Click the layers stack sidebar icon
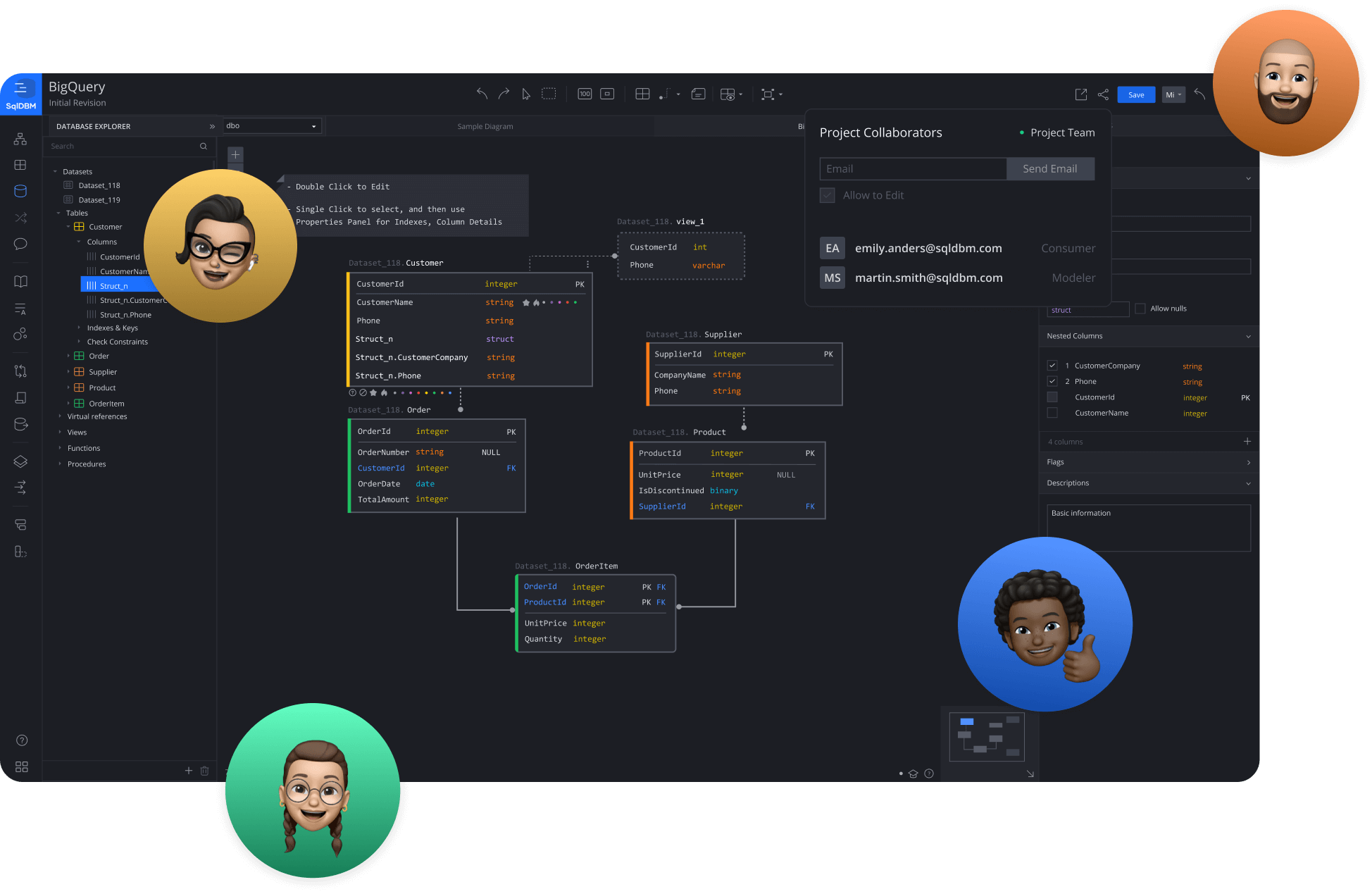 (x=20, y=461)
